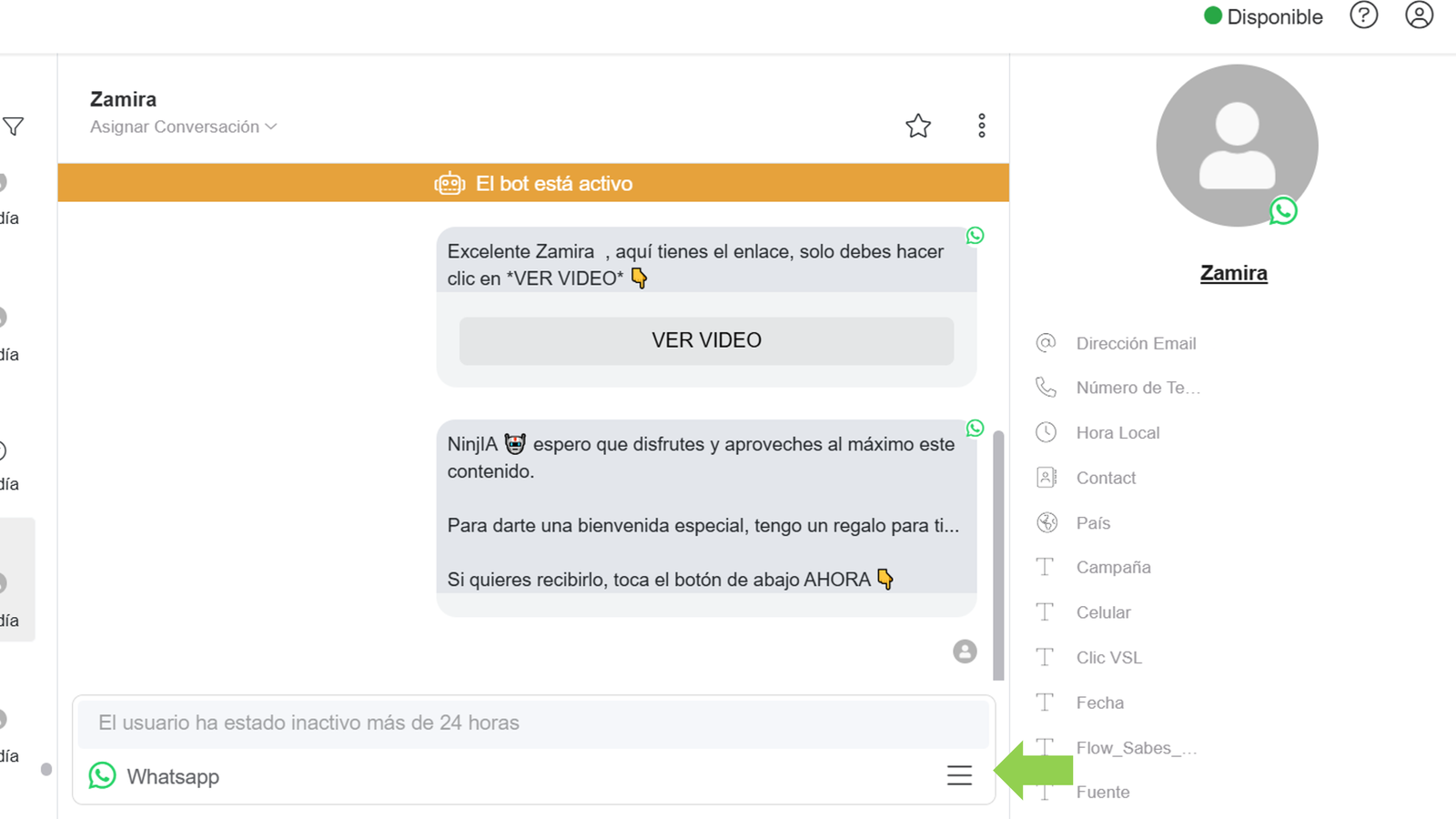
Task: Click the Campaña custom field
Action: (x=1113, y=568)
